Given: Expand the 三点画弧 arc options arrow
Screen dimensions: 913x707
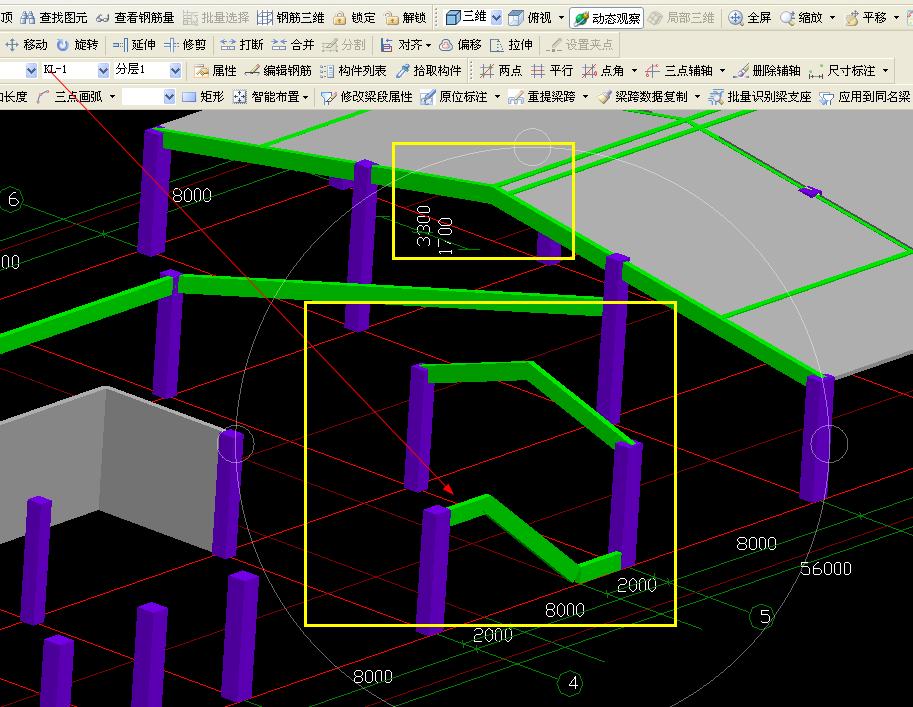Looking at the screenshot, I should [112, 97].
